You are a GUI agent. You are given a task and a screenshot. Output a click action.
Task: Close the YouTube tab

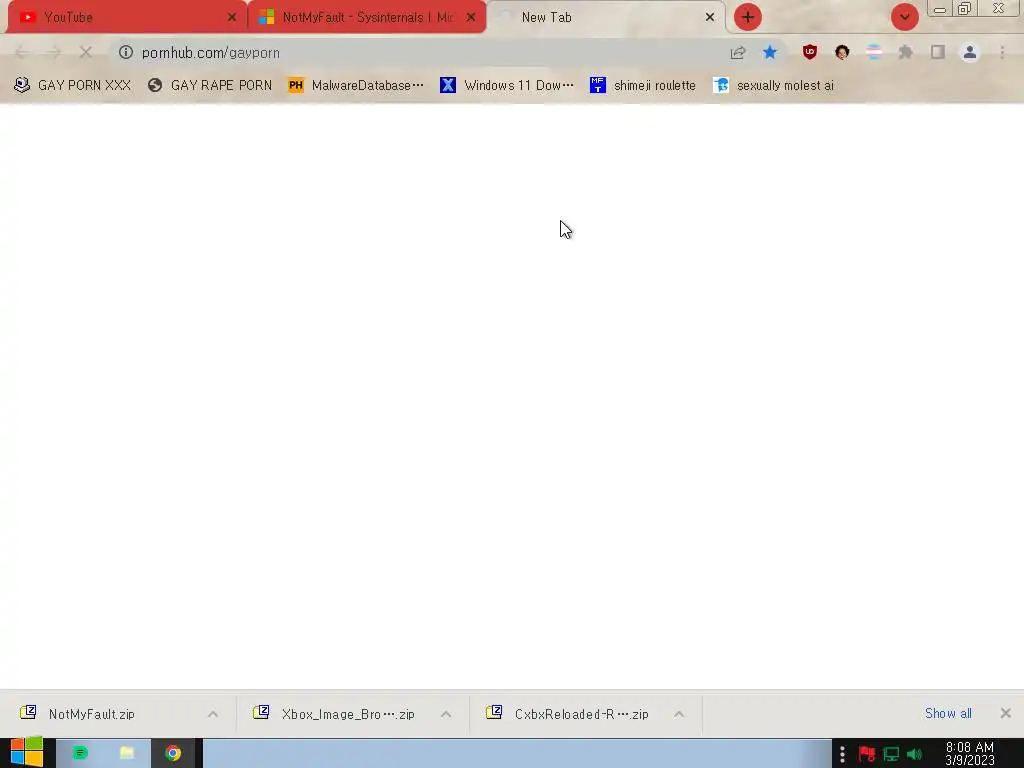(232, 18)
